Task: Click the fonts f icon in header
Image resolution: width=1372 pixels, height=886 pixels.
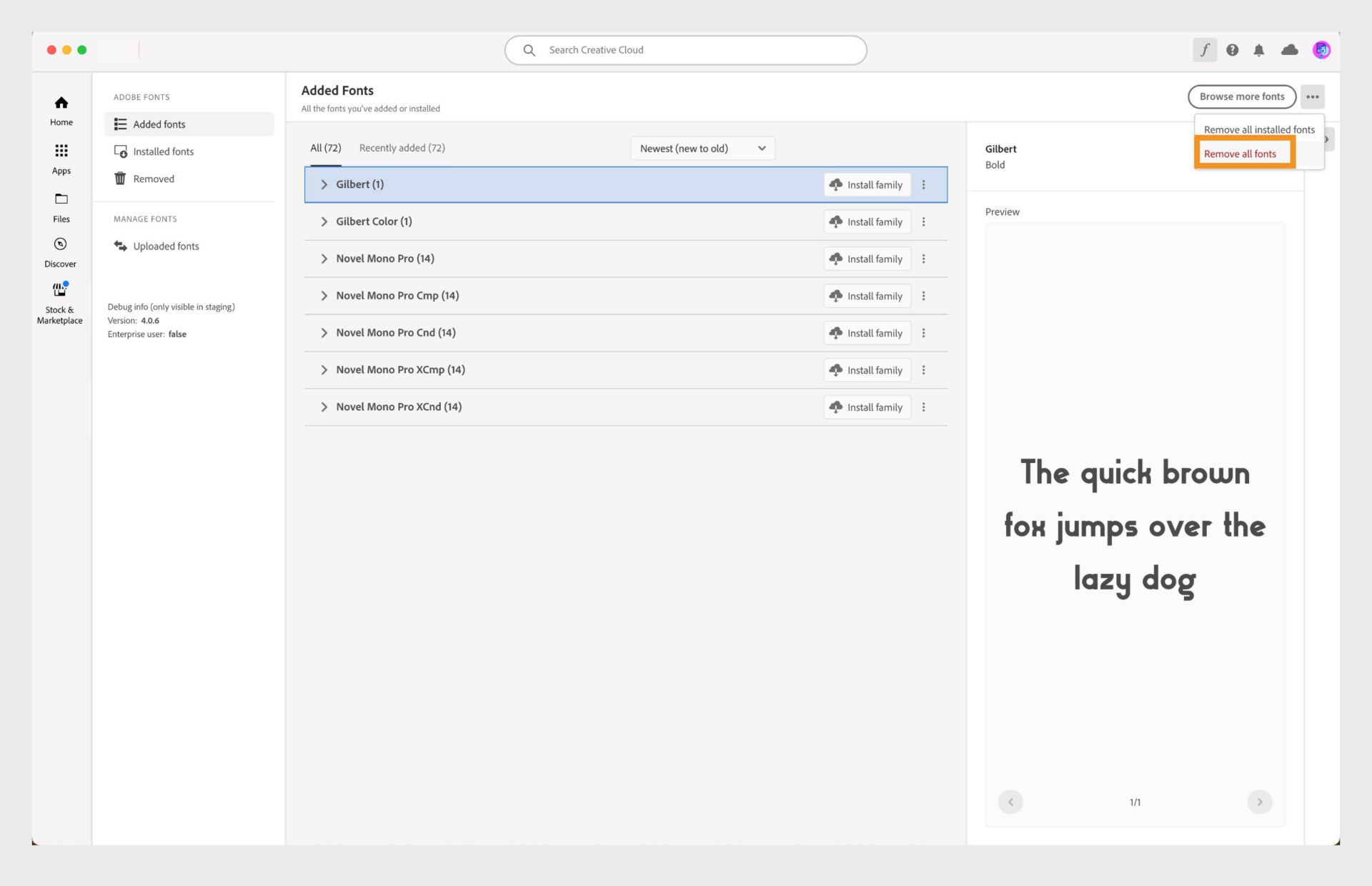Action: tap(1205, 50)
